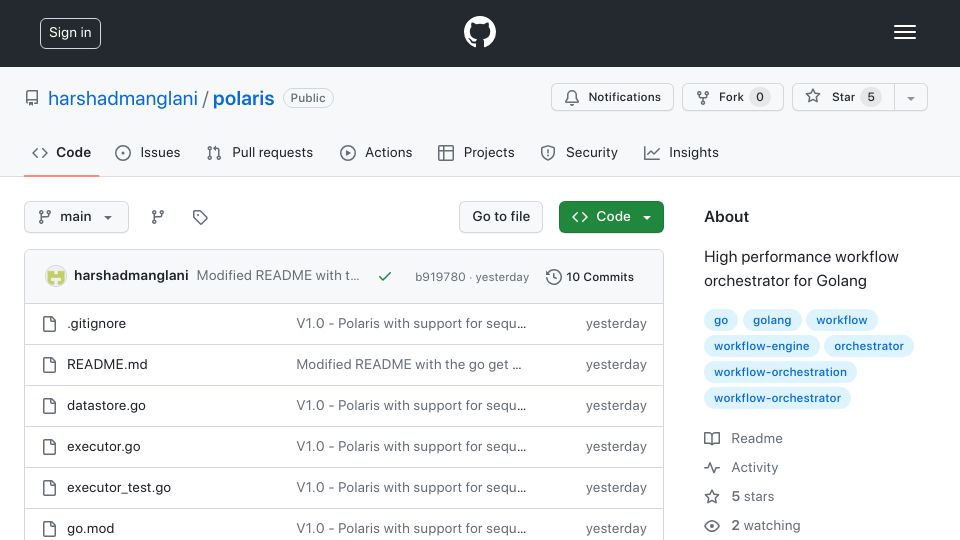Click the GitHub octocat logo
The image size is (960, 540).
coord(479,32)
